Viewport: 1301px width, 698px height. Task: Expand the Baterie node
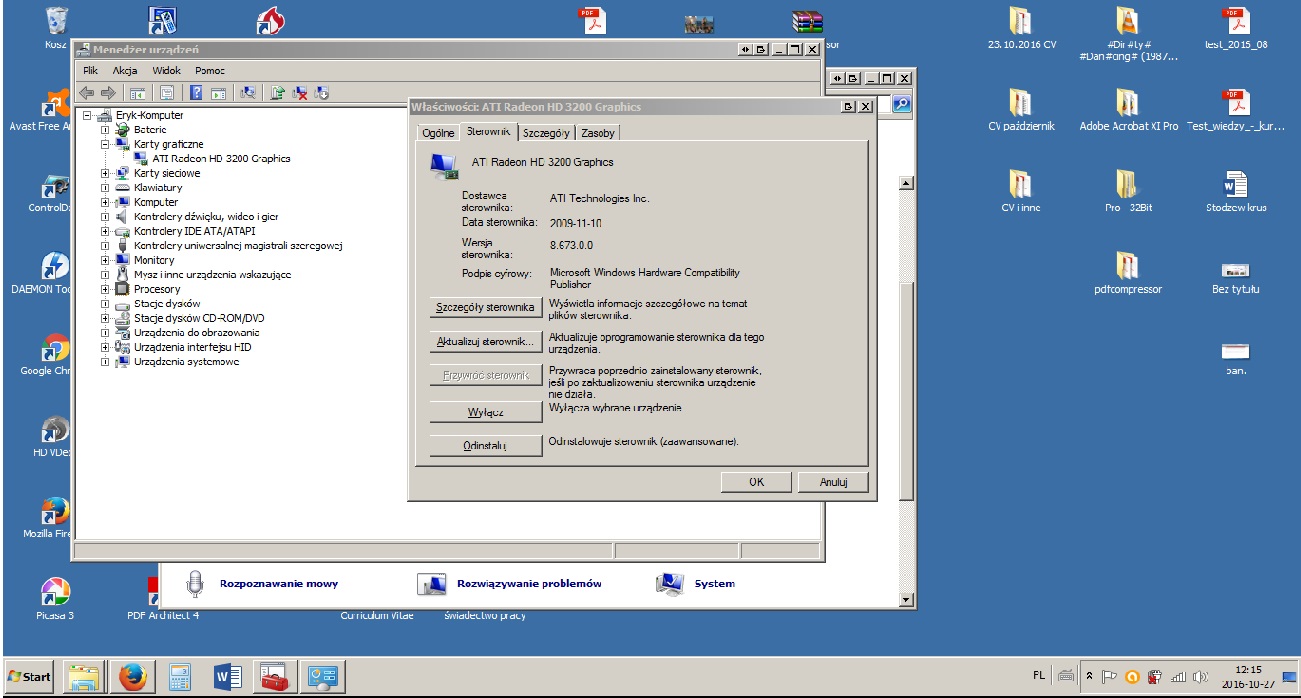[105, 130]
